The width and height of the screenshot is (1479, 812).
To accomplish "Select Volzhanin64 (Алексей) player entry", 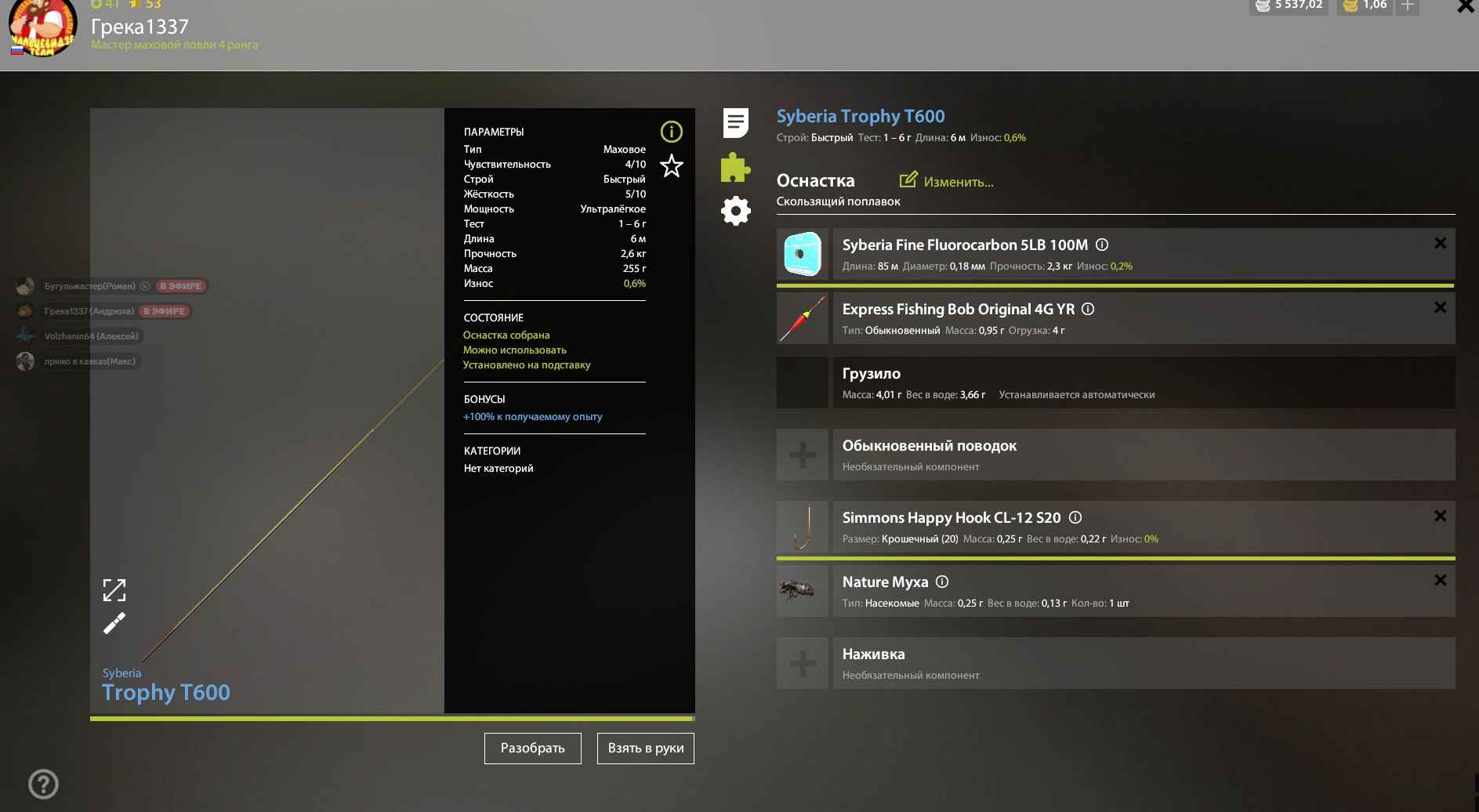I will point(79,336).
